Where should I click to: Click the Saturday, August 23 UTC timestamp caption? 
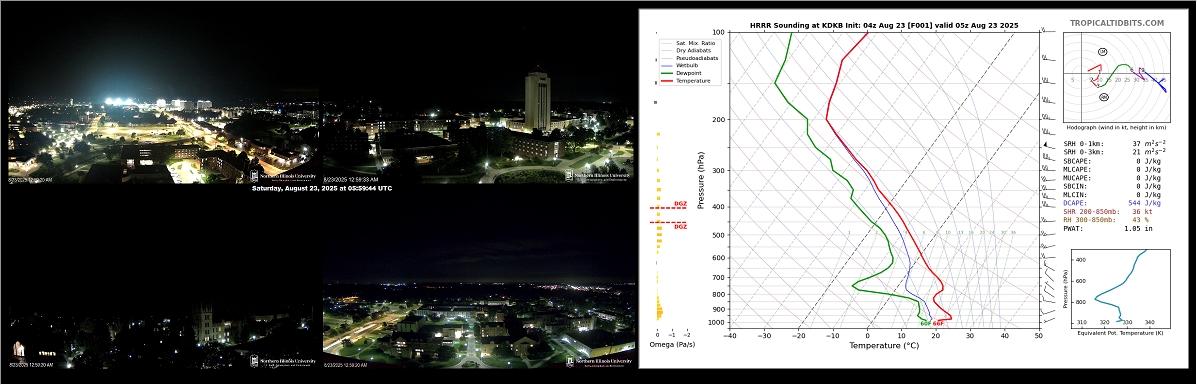(x=321, y=188)
